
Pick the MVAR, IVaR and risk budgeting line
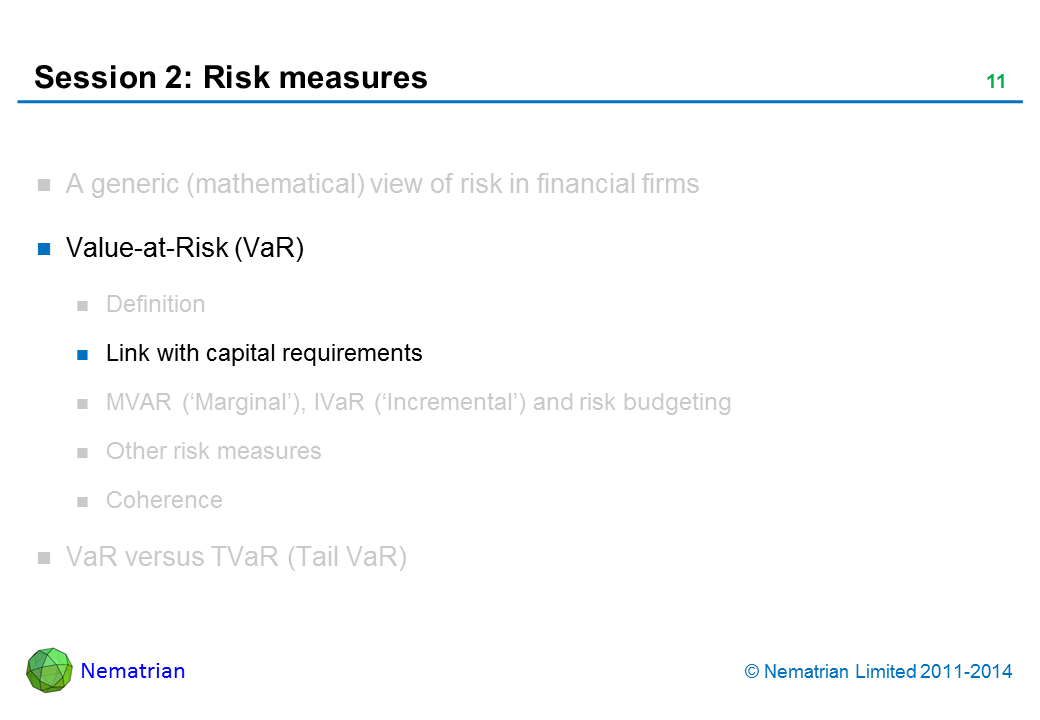tap(418, 402)
